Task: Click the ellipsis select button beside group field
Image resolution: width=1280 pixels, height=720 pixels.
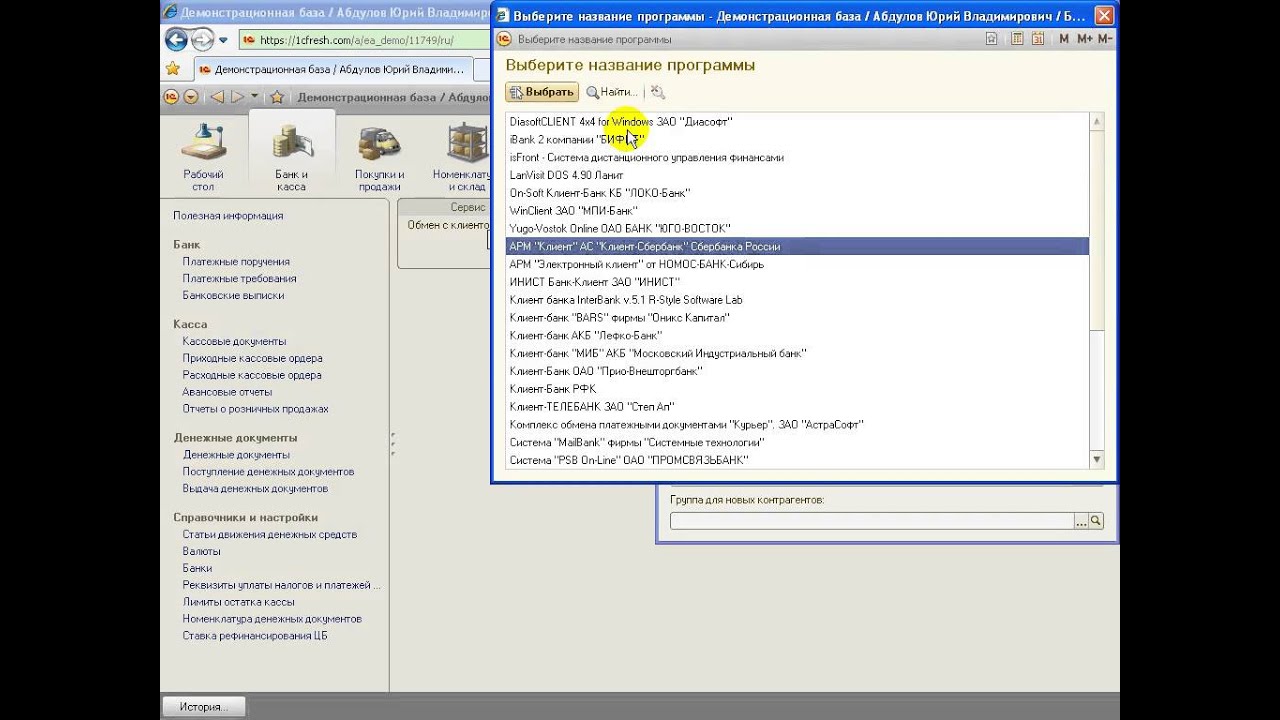Action: click(1081, 521)
